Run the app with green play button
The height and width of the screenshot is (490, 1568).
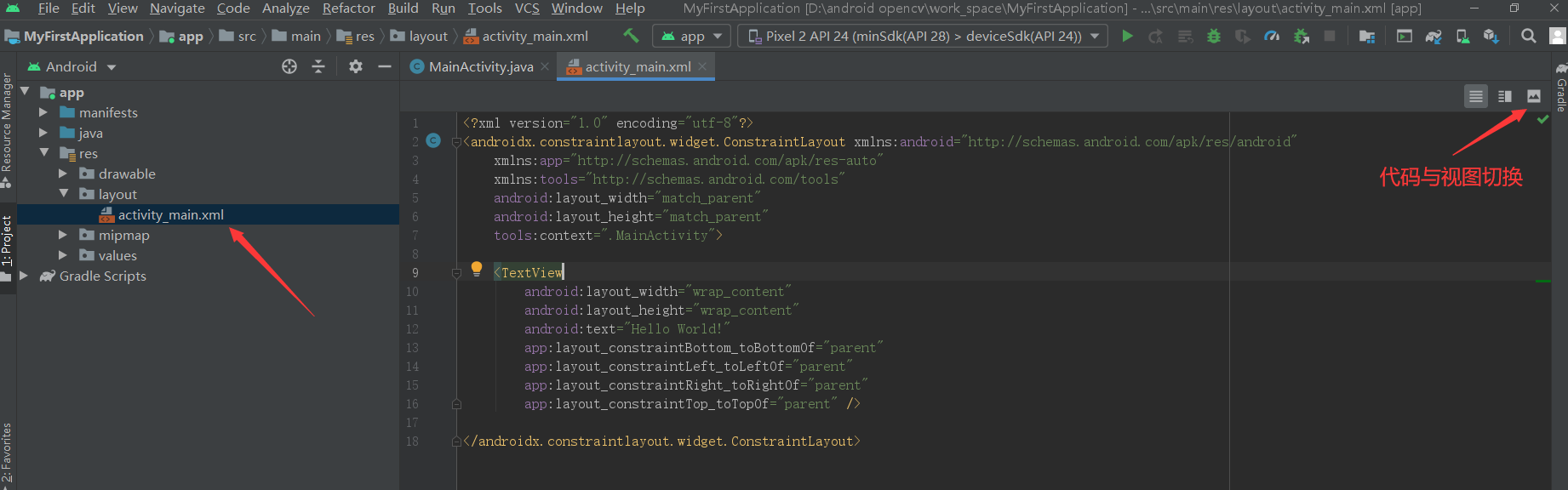(1127, 36)
